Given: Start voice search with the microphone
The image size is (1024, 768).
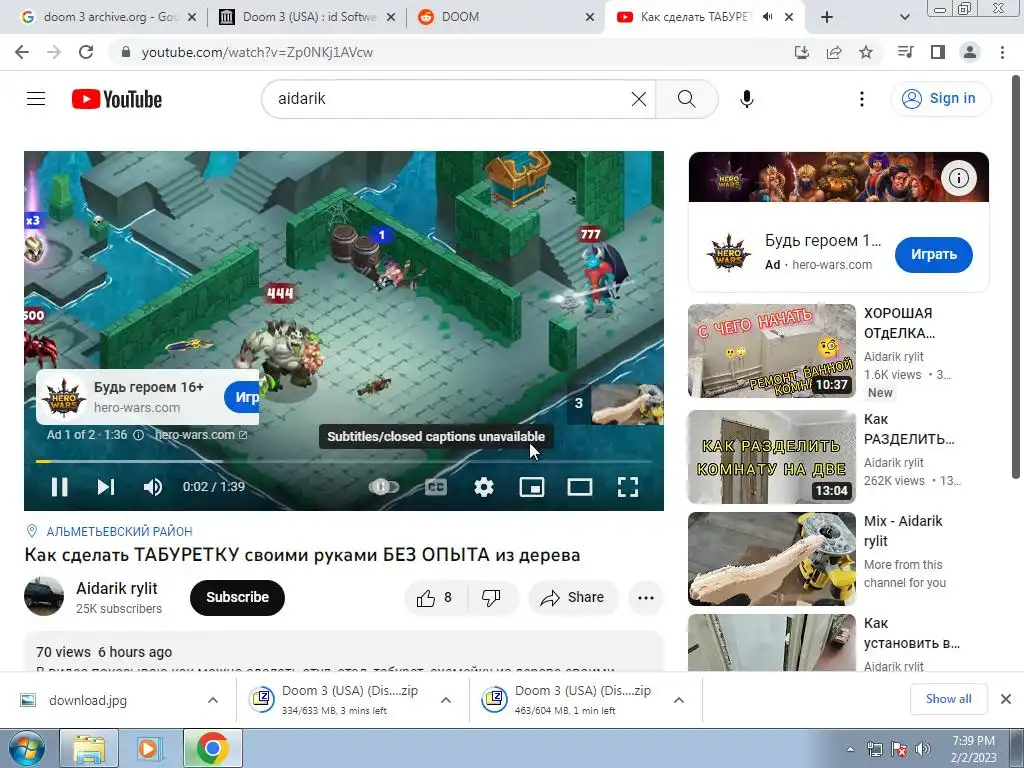Looking at the screenshot, I should tap(746, 99).
